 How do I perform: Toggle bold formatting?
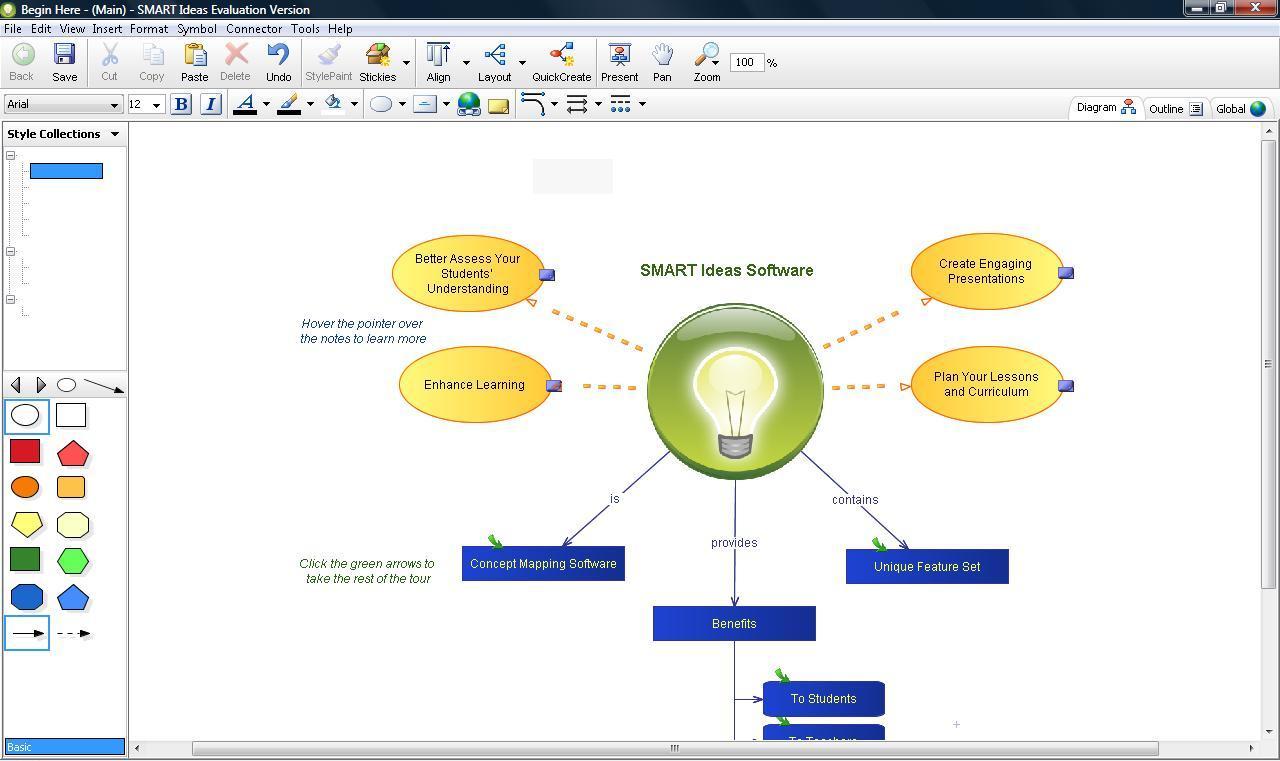click(181, 104)
